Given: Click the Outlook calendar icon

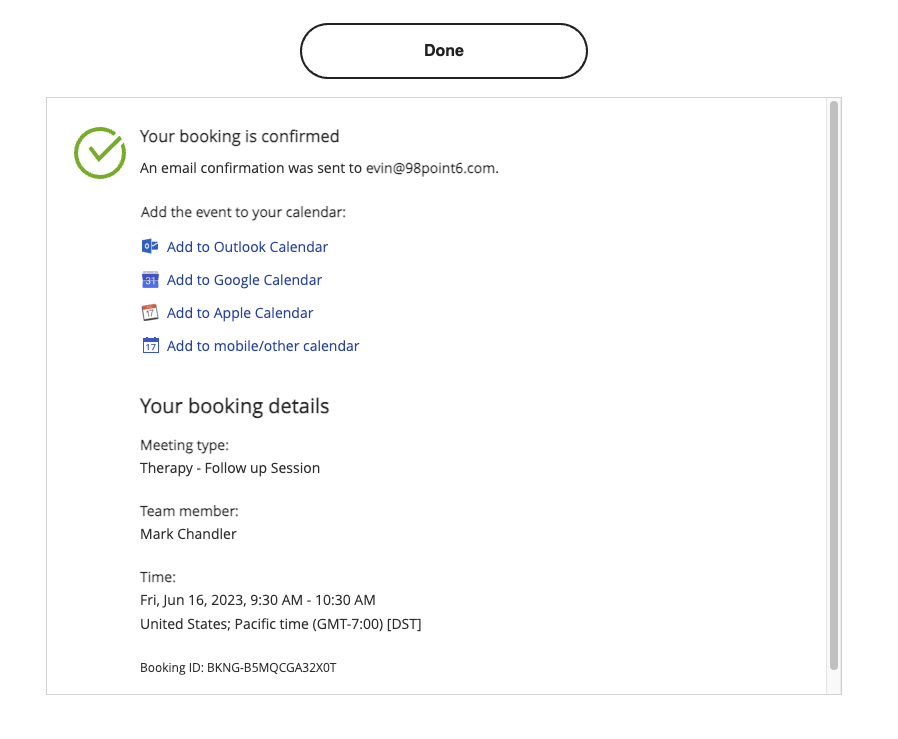Looking at the screenshot, I should pos(150,246).
